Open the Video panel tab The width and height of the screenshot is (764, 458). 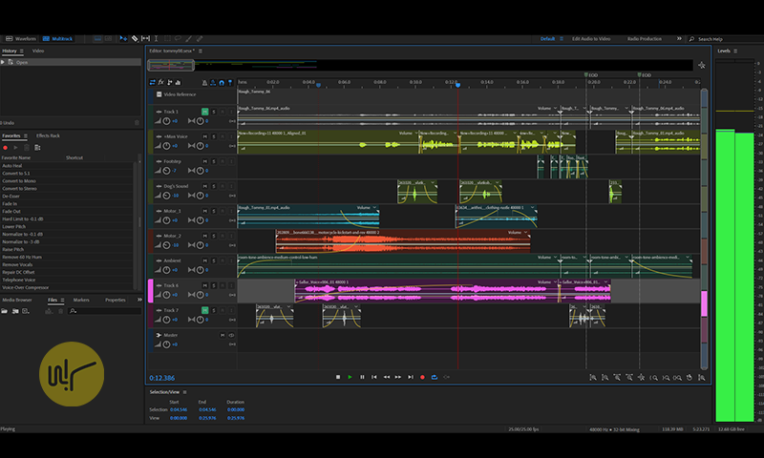[38, 51]
